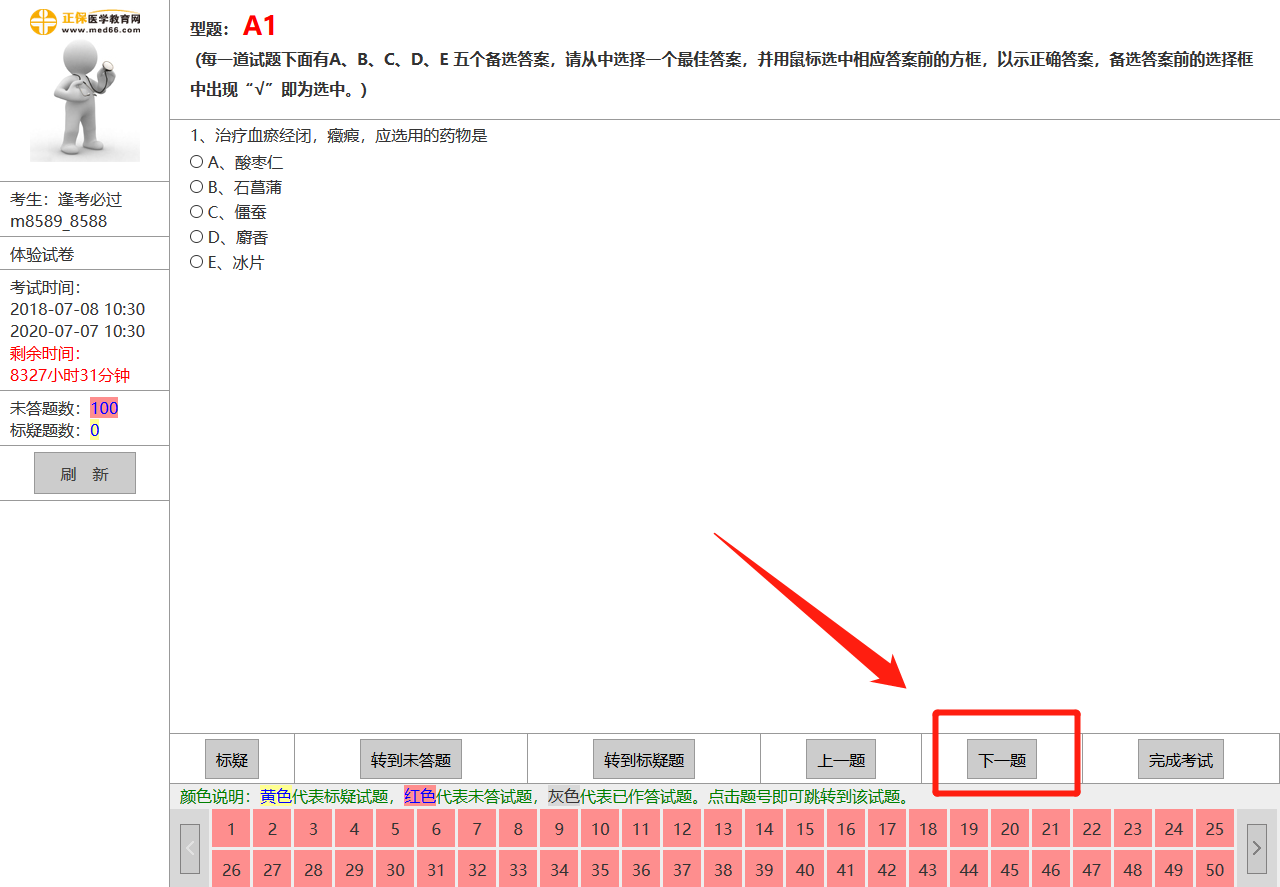Submit exam with 完成考试 button

(x=1180, y=760)
